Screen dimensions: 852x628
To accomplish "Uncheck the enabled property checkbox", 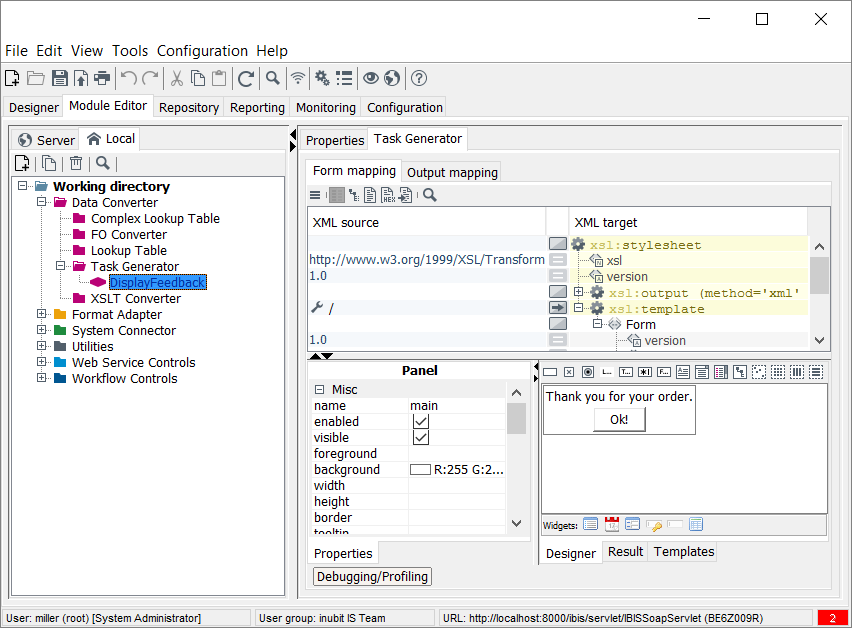I will [421, 422].
